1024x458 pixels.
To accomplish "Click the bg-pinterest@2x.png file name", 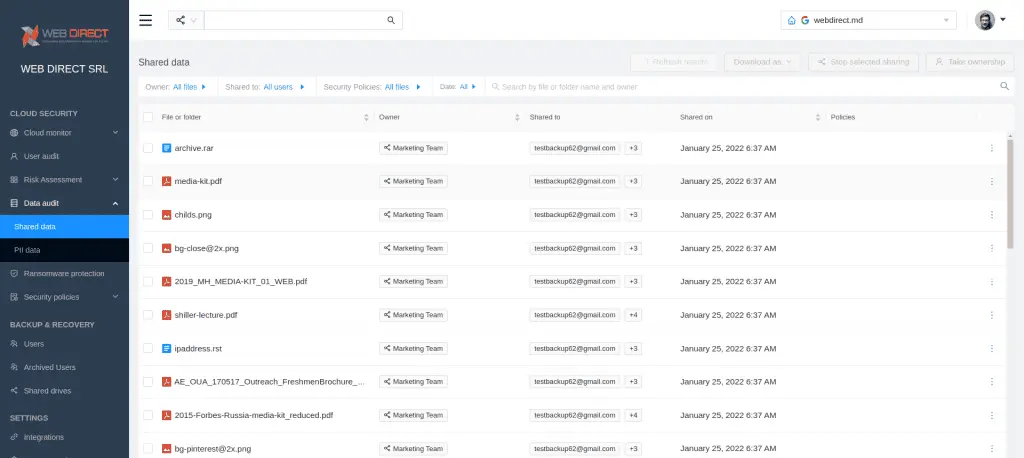I will click(213, 449).
